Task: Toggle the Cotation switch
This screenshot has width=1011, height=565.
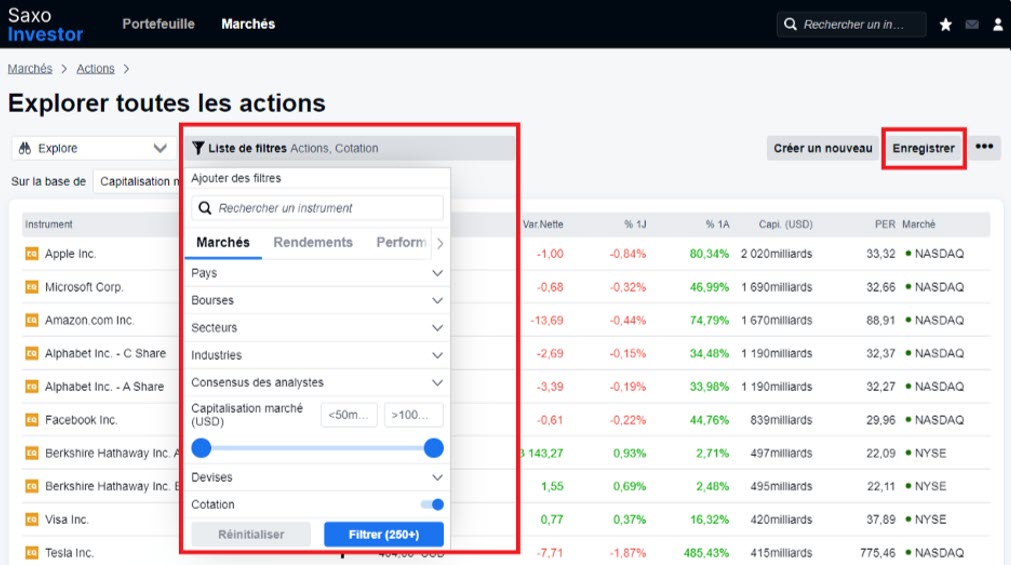Action: click(433, 504)
